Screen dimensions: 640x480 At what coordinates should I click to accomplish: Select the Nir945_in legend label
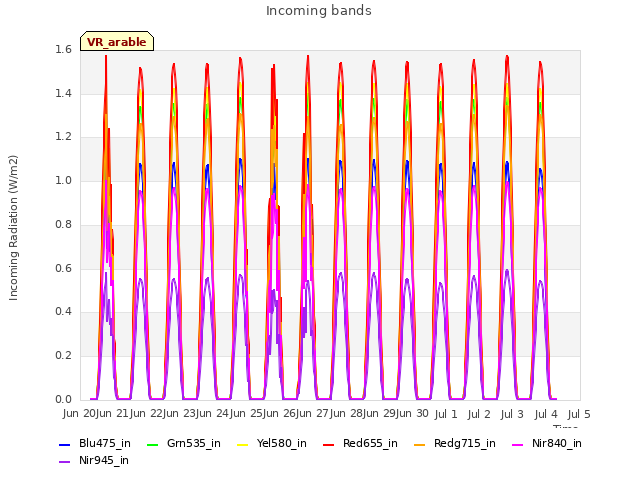(x=104, y=461)
